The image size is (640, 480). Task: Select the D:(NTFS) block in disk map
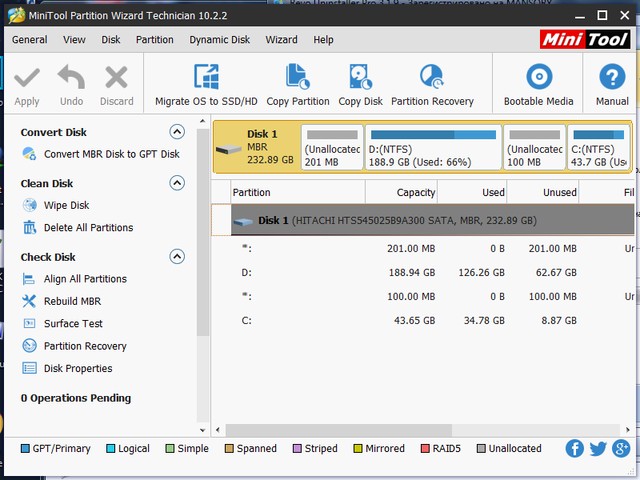click(x=432, y=148)
